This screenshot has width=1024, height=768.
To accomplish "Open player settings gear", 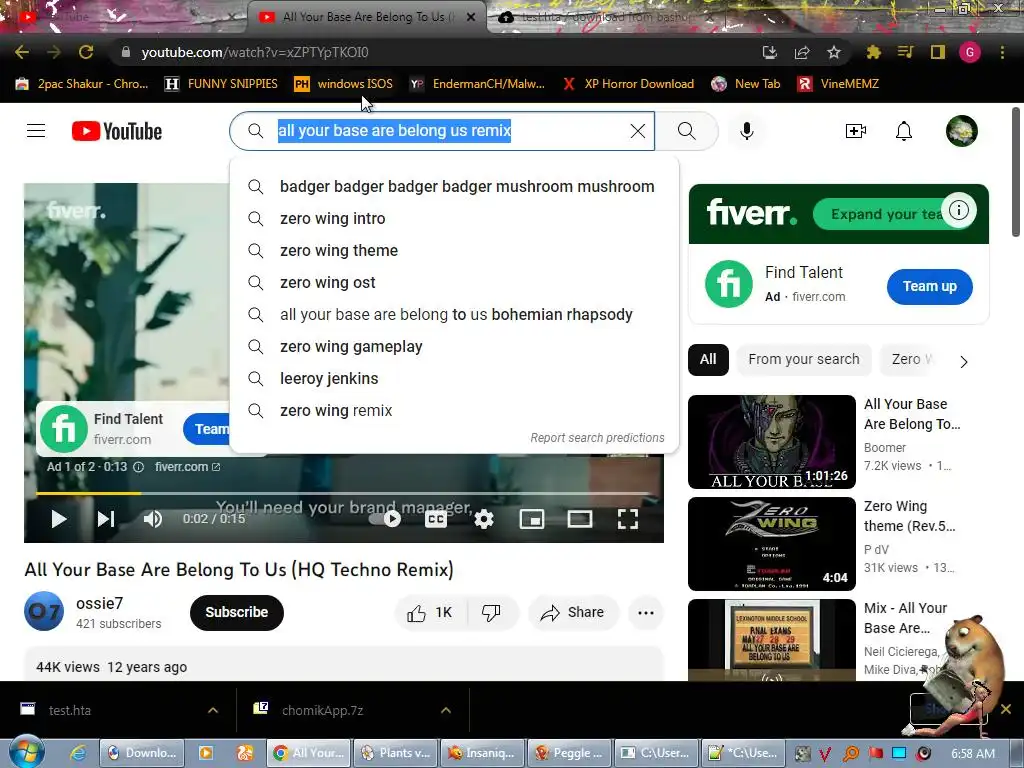I will coord(484,519).
